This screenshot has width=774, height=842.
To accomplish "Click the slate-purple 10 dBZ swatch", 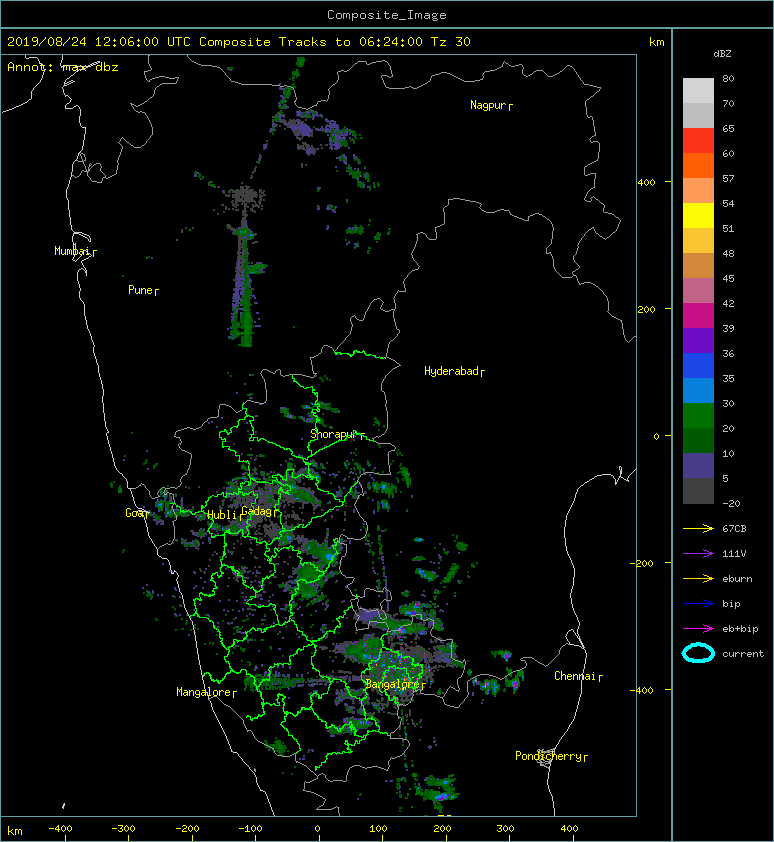I will coord(698,465).
